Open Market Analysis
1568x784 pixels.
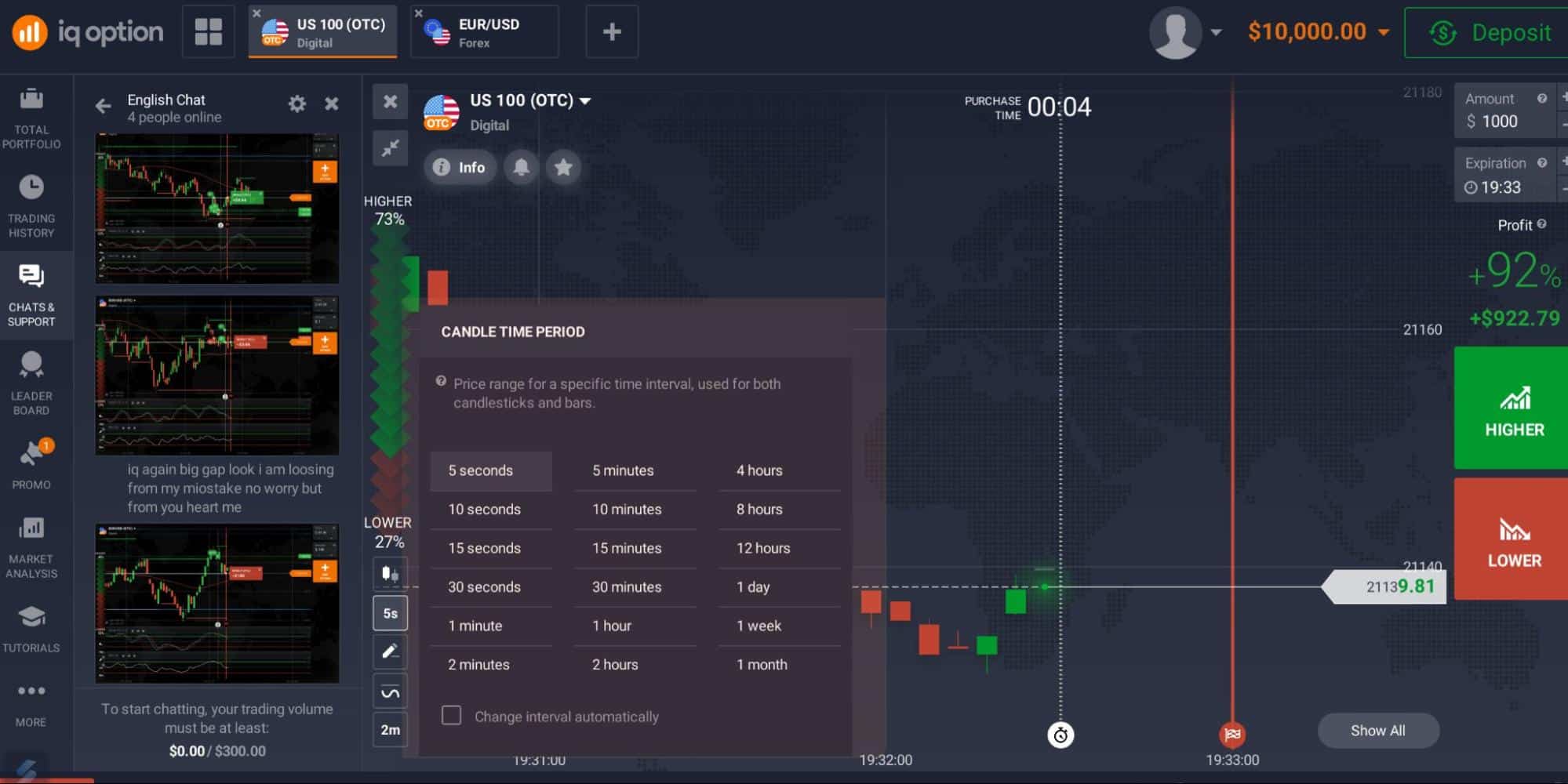(x=31, y=546)
